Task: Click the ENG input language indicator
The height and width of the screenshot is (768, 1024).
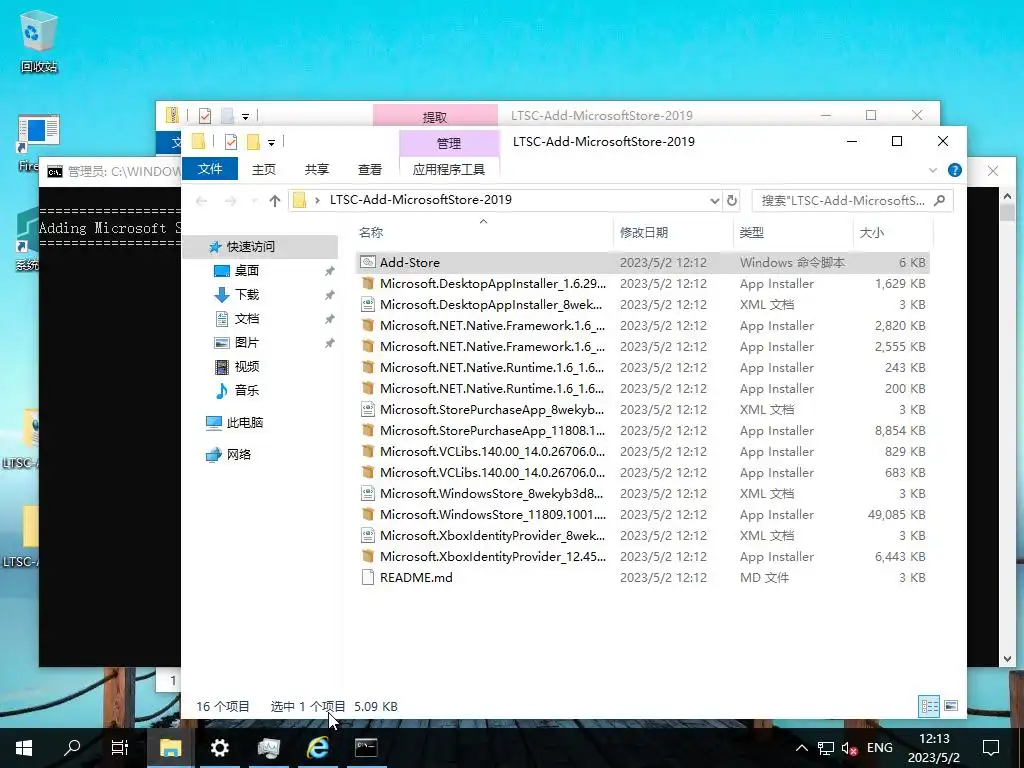Action: point(880,748)
